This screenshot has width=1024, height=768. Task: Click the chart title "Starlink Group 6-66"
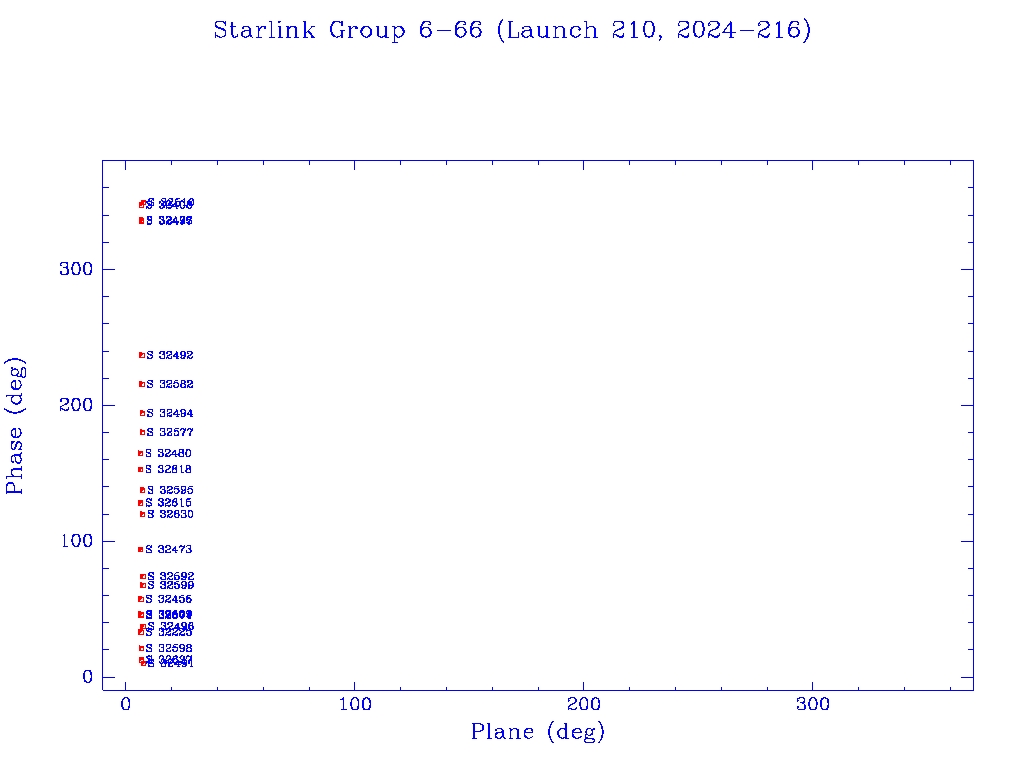click(x=347, y=30)
